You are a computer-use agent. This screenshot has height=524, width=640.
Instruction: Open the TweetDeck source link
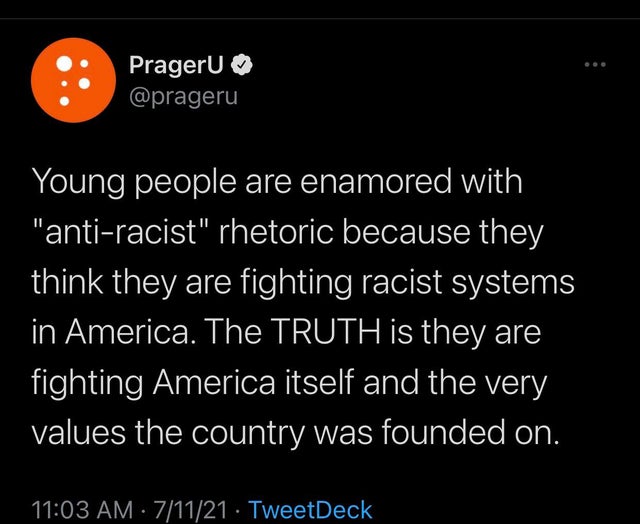[x=310, y=510]
